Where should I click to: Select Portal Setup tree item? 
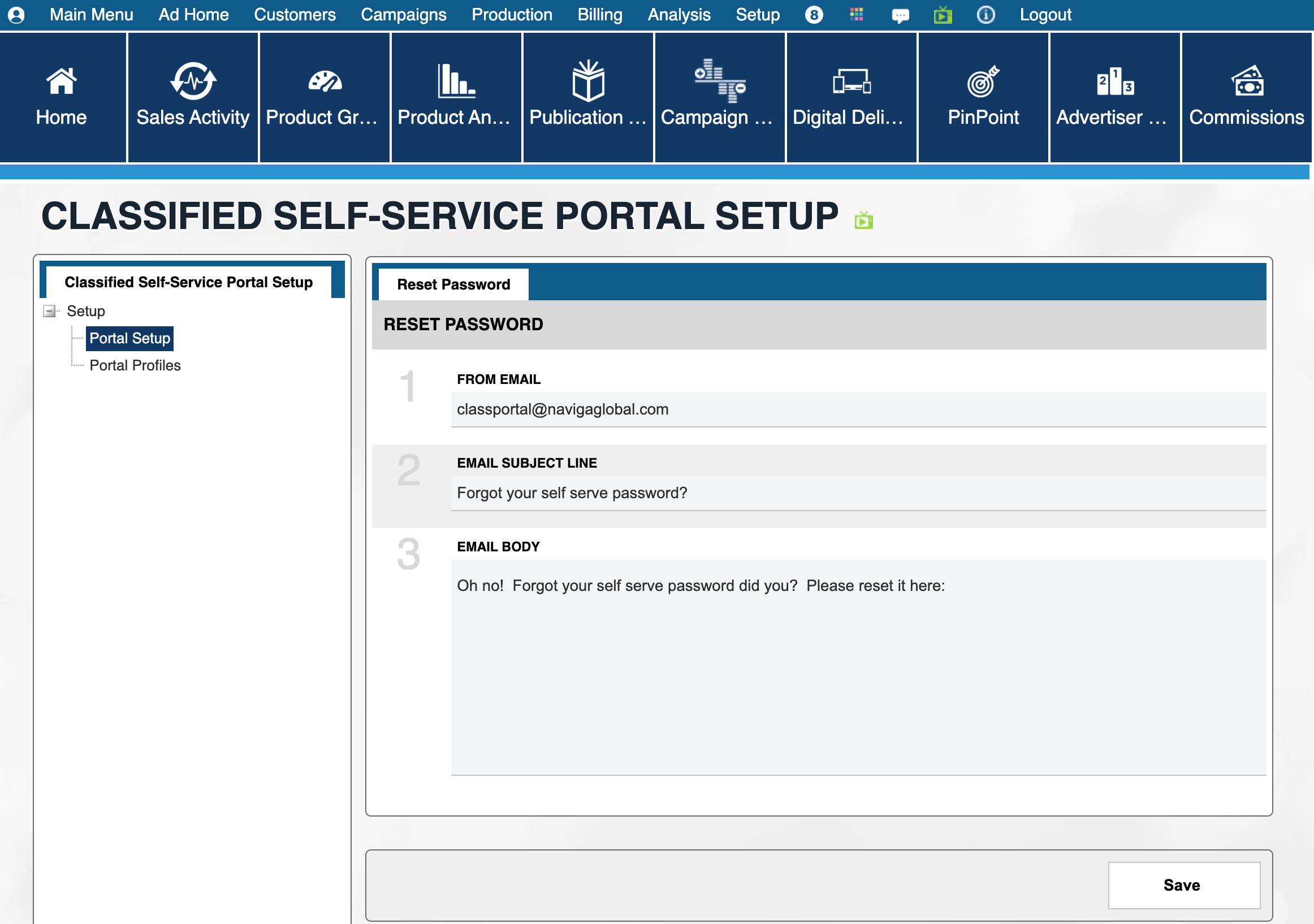(130, 338)
